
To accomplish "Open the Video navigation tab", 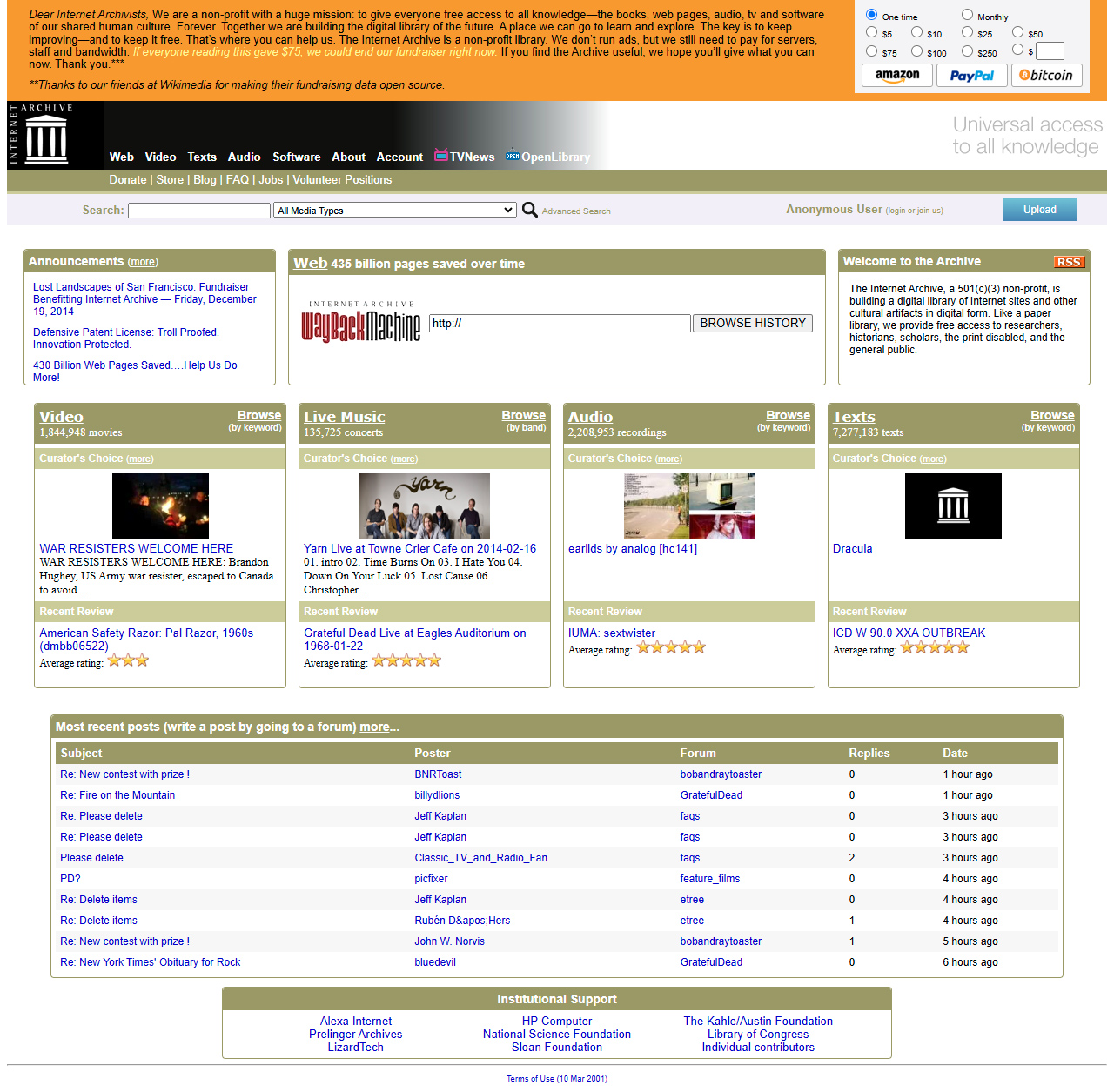I will pos(160,157).
